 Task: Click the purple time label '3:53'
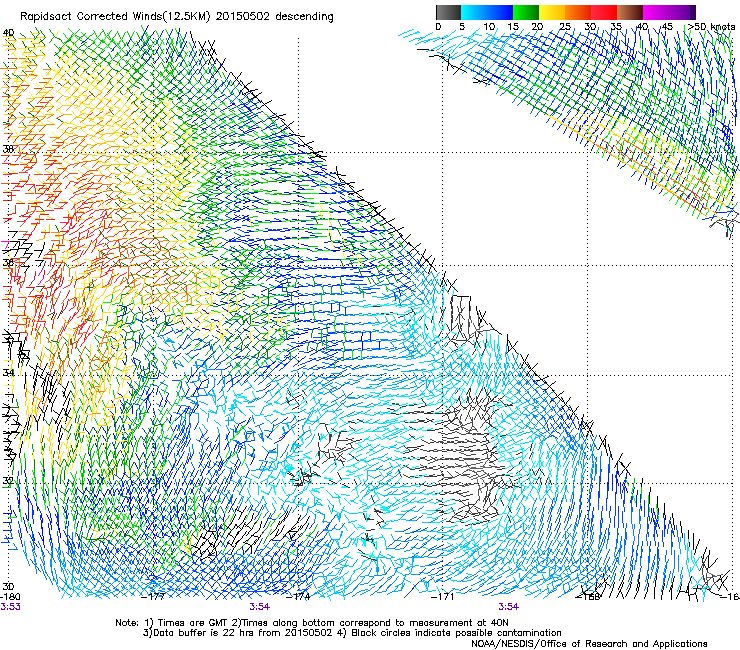10,607
